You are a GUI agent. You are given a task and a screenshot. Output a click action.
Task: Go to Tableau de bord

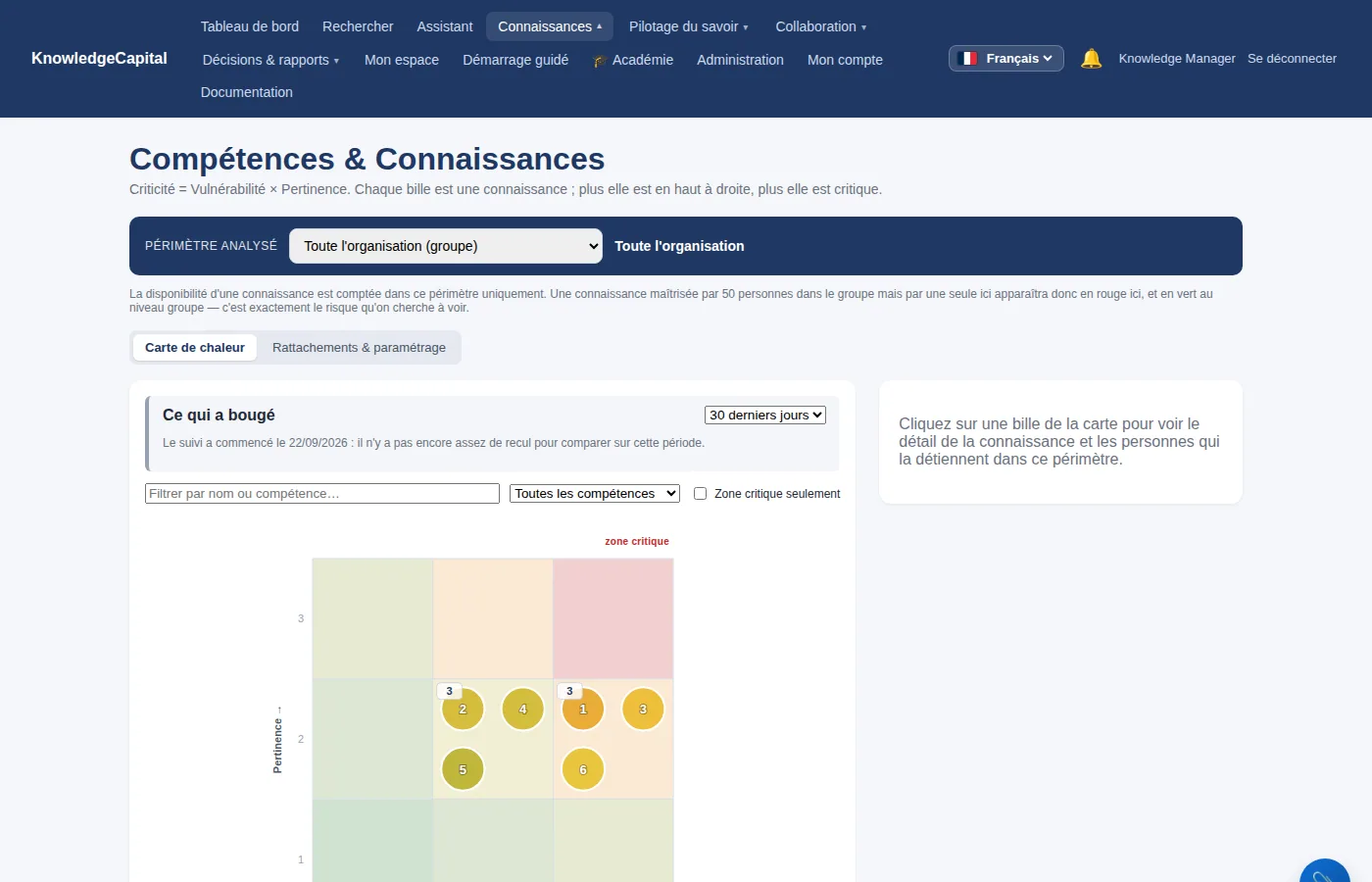click(x=250, y=26)
